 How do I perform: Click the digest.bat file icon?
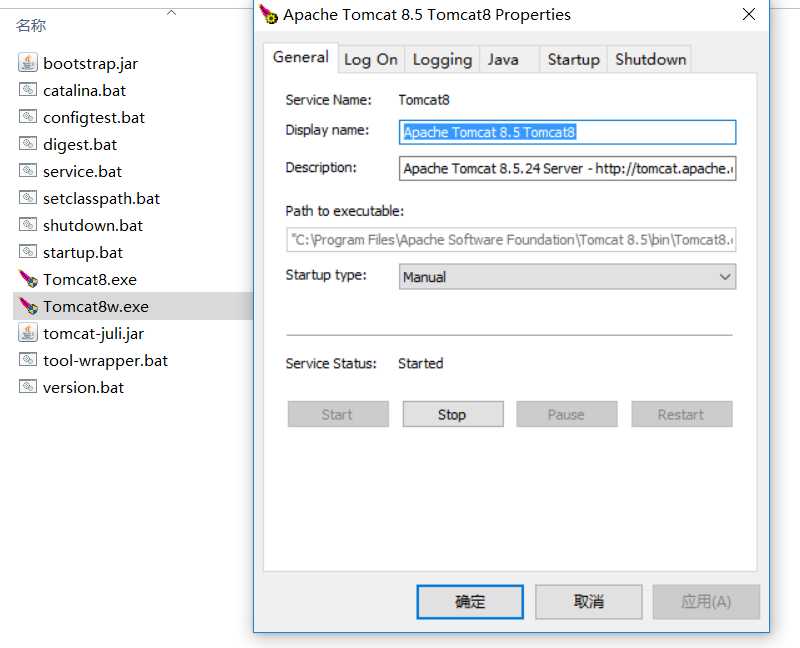(x=28, y=144)
